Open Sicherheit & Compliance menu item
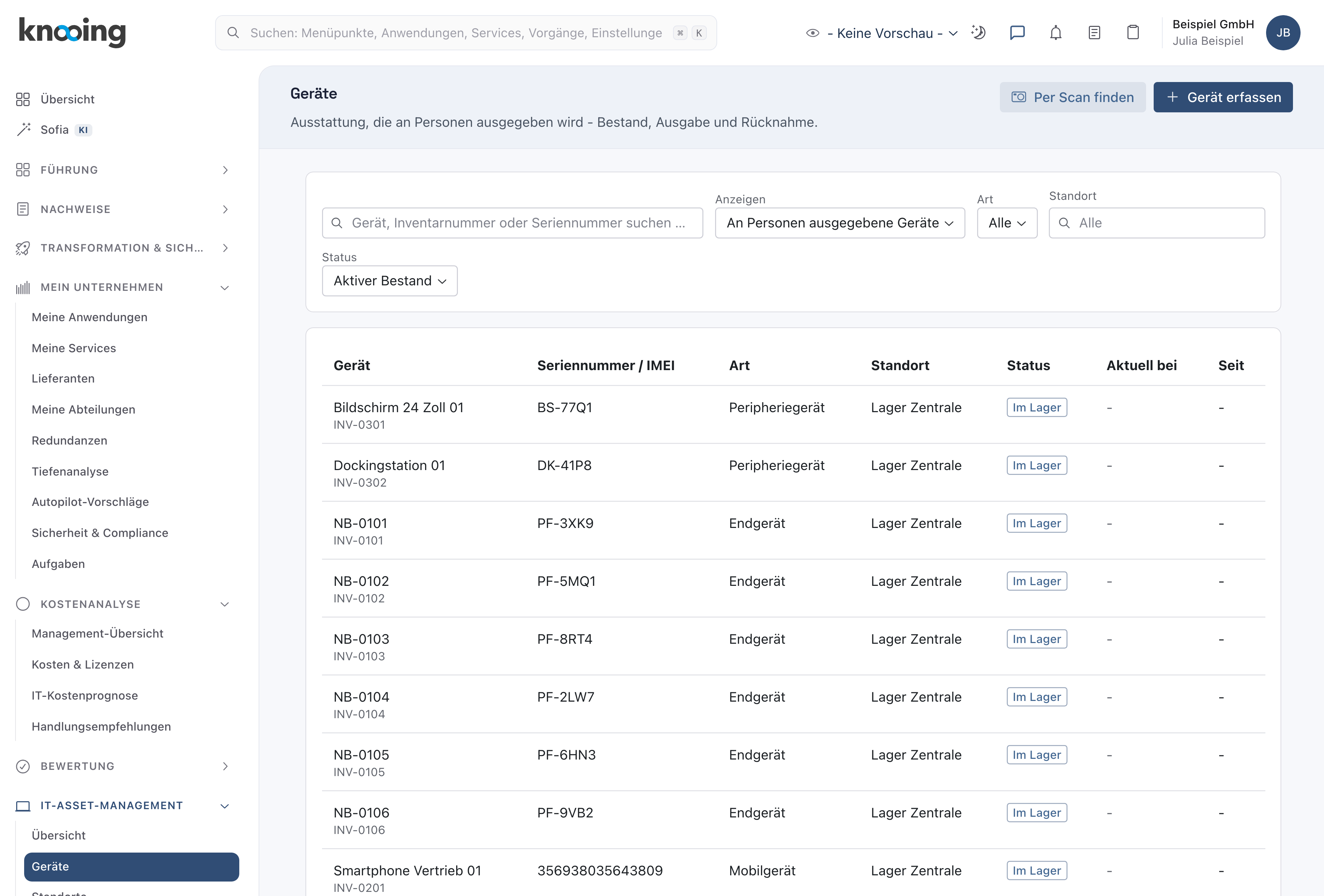Image resolution: width=1324 pixels, height=896 pixels. [100, 533]
